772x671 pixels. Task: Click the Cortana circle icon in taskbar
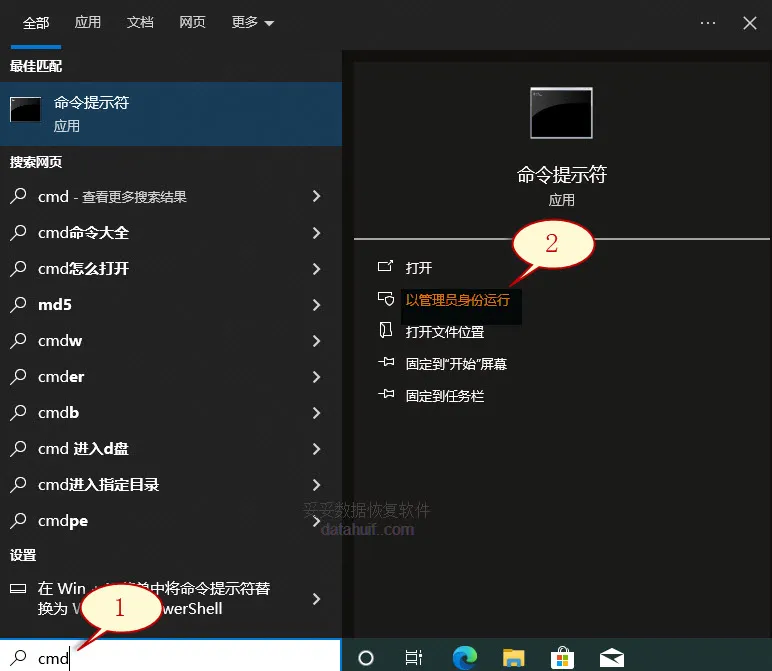pyautogui.click(x=366, y=657)
